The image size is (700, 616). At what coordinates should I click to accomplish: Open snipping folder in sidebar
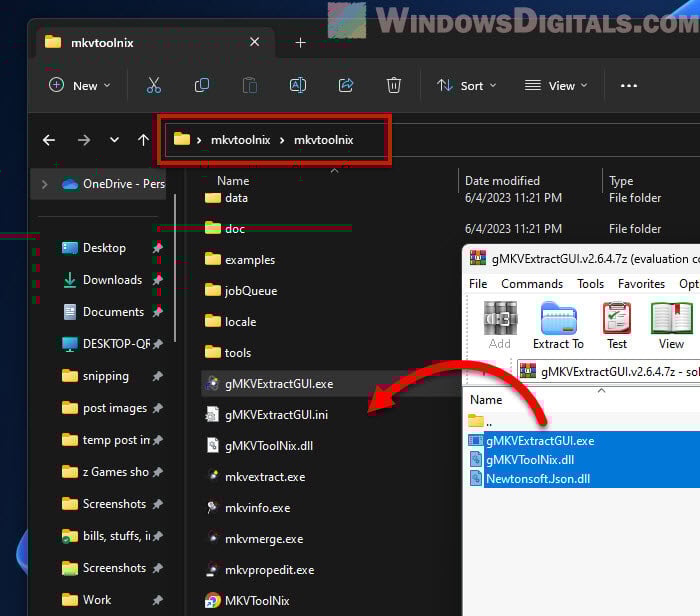[105, 376]
